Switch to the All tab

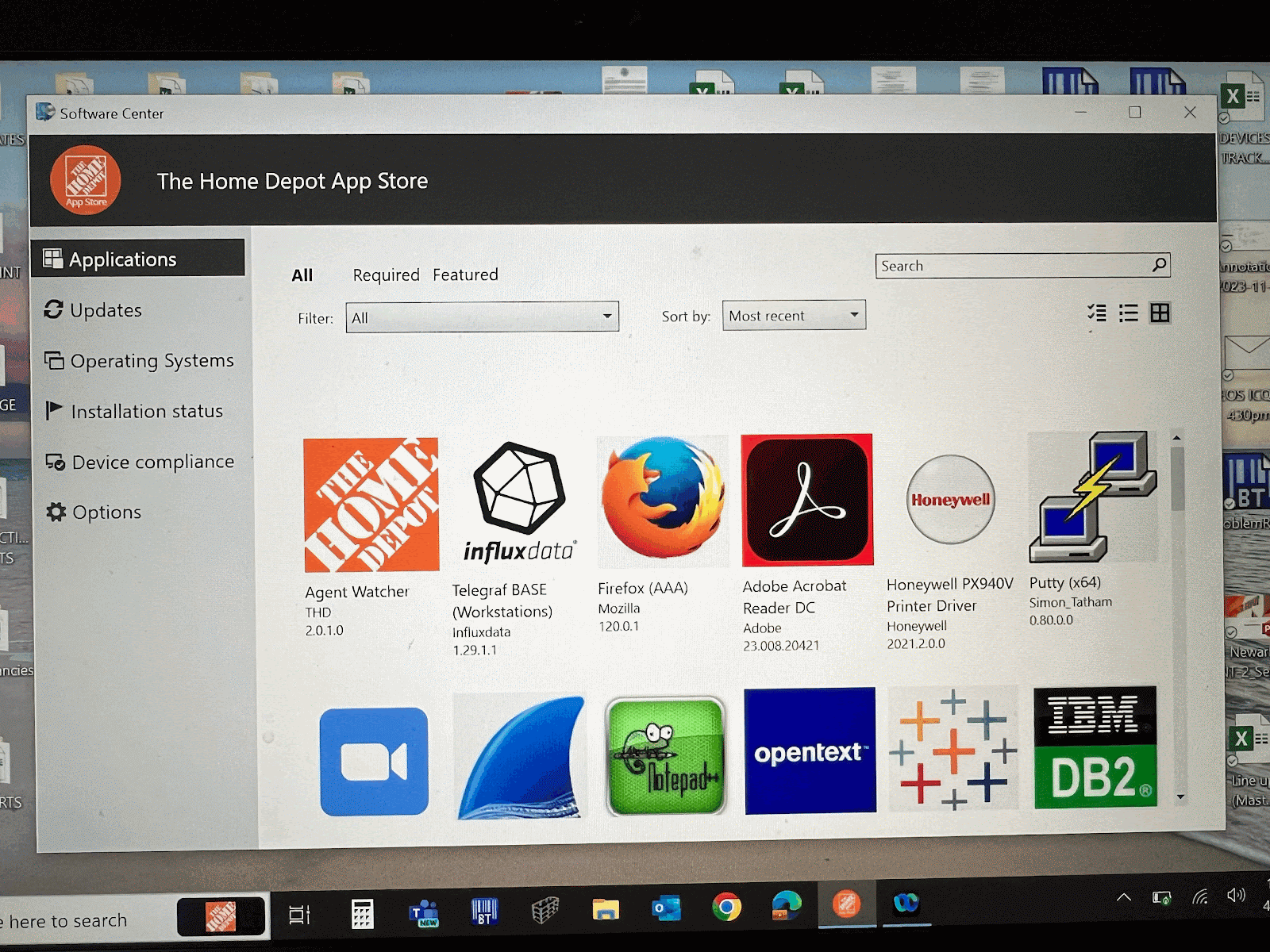[x=302, y=275]
